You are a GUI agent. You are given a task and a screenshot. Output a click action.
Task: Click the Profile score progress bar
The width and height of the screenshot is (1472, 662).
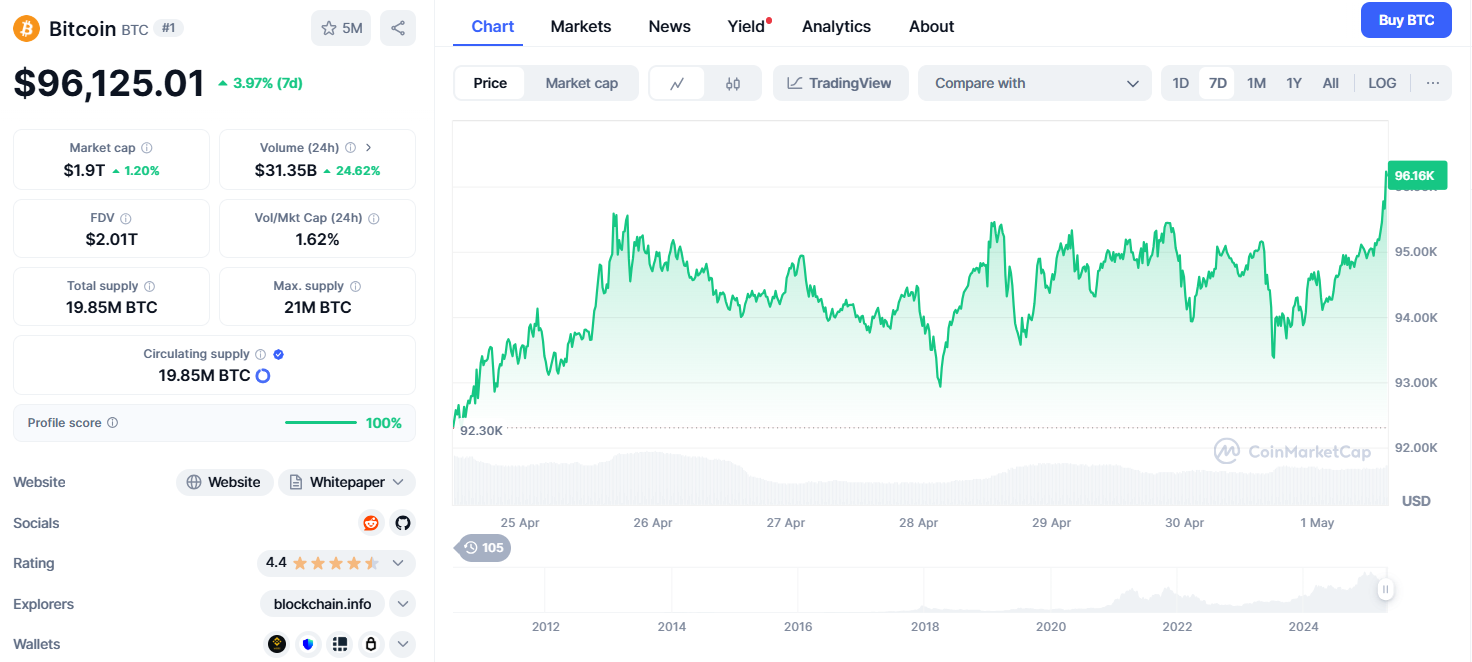tap(320, 423)
